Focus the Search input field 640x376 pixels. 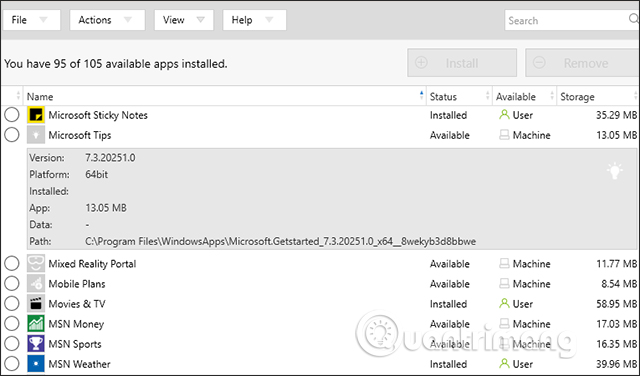click(571, 20)
